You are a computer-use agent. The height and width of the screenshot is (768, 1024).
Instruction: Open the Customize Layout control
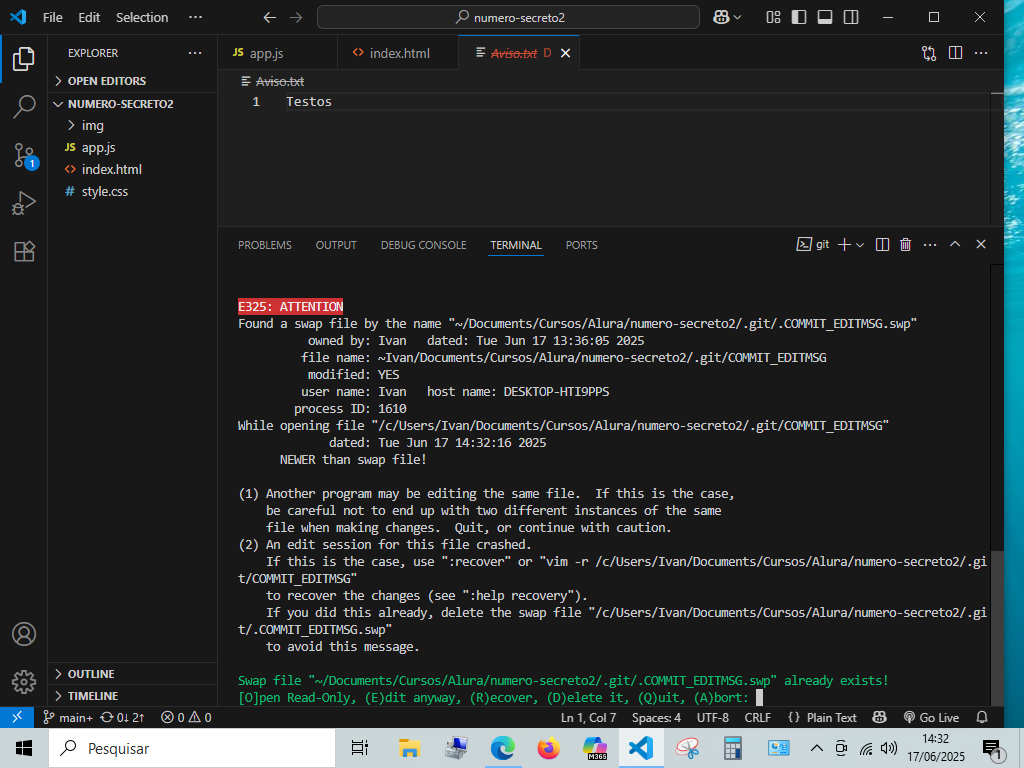(773, 18)
